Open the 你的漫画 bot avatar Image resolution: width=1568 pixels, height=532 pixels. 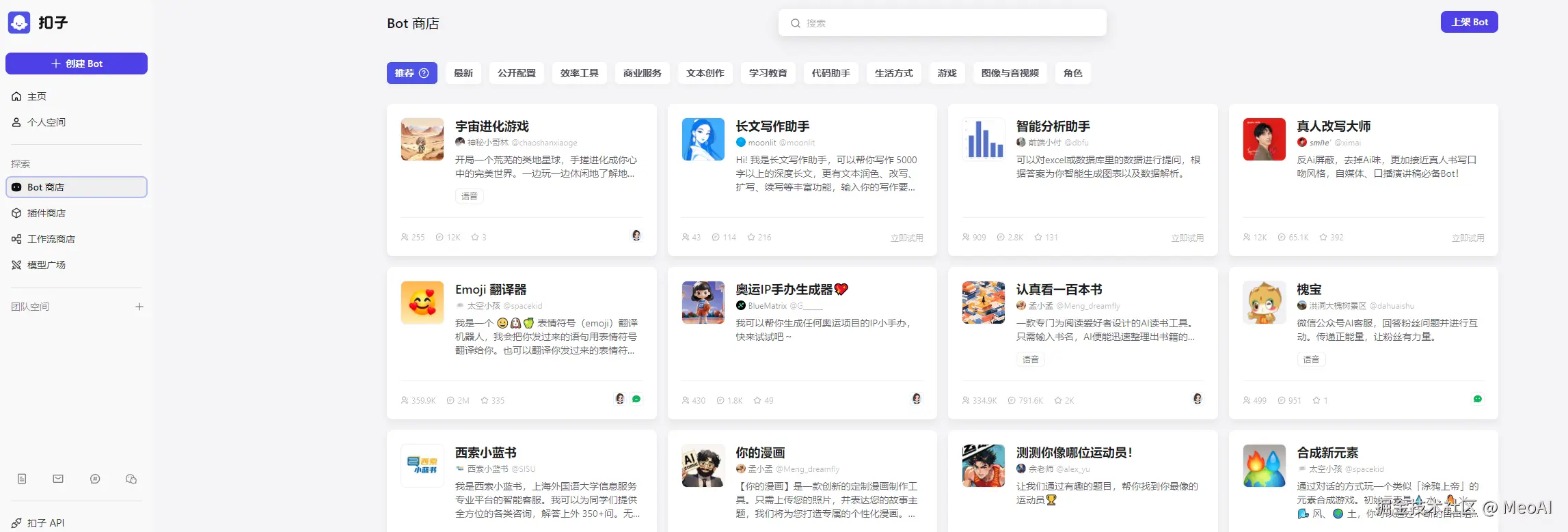coord(703,466)
